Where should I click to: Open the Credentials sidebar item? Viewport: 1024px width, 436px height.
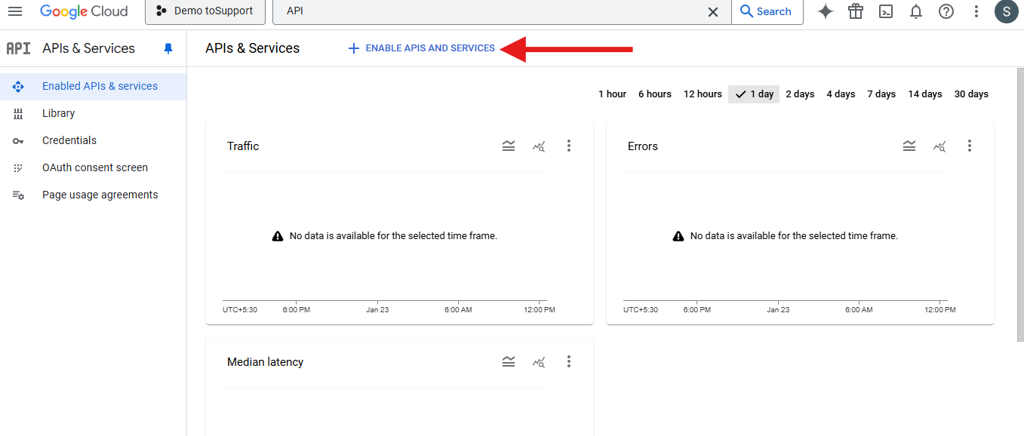click(93, 140)
